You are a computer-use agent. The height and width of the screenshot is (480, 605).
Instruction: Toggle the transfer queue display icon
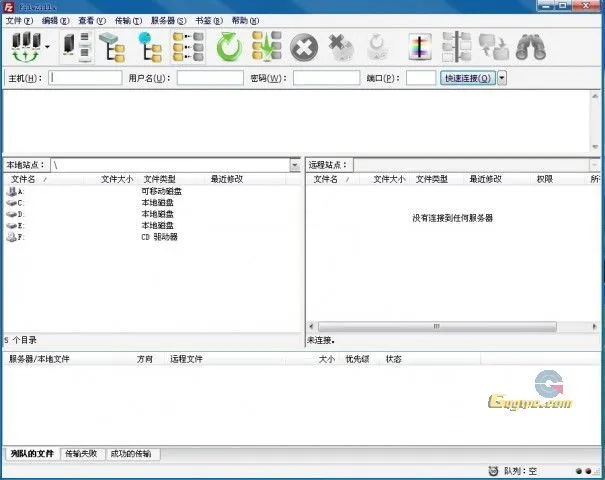tap(189, 46)
